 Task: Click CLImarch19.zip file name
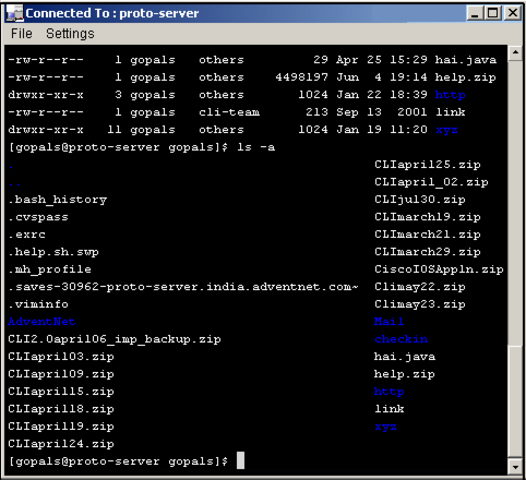click(427, 217)
